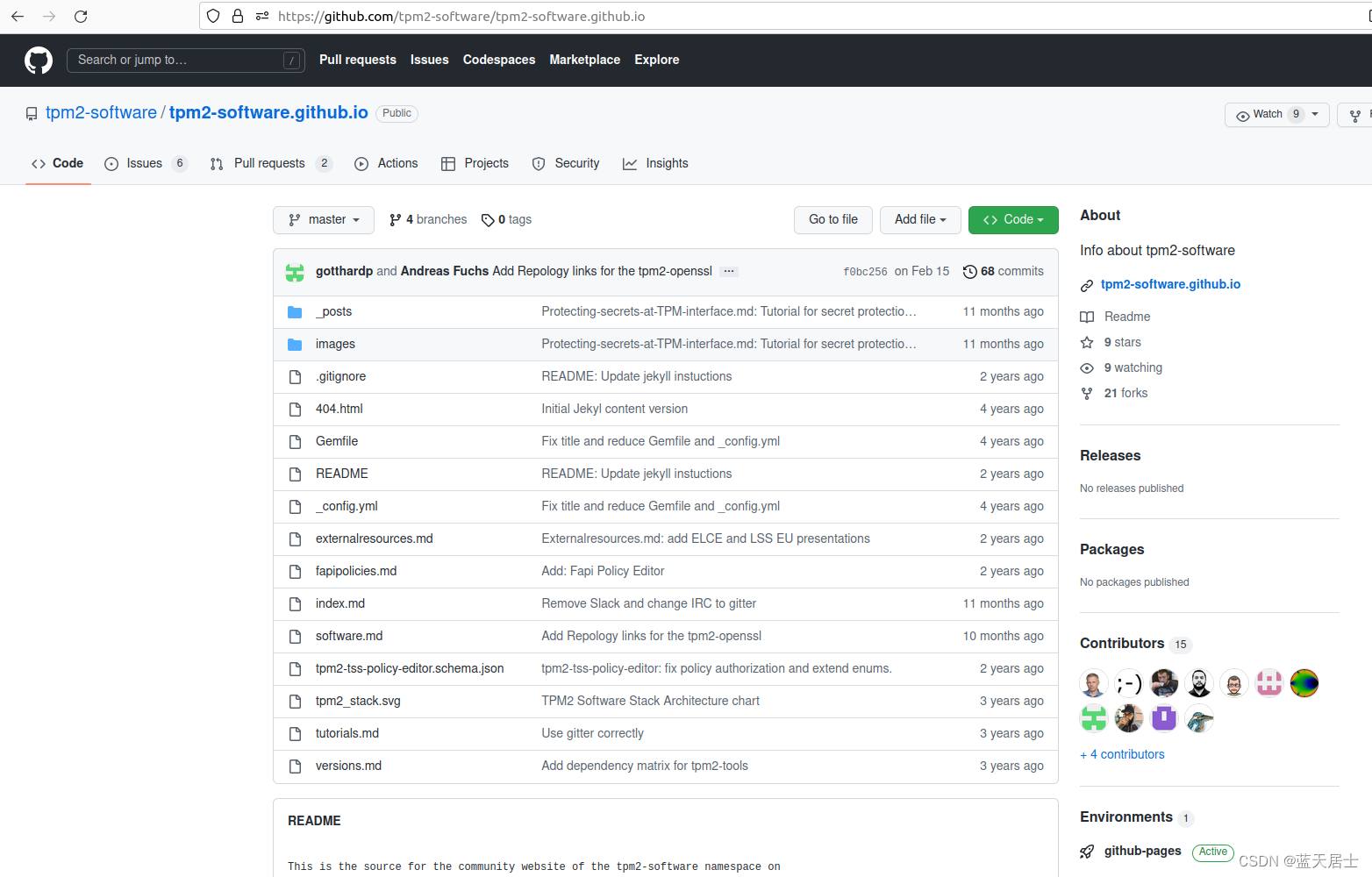Open the Projects tab
1372x877 pixels.
point(475,164)
